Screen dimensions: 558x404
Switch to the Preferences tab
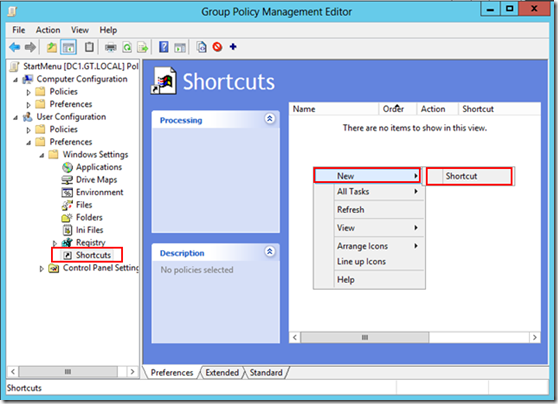click(172, 372)
